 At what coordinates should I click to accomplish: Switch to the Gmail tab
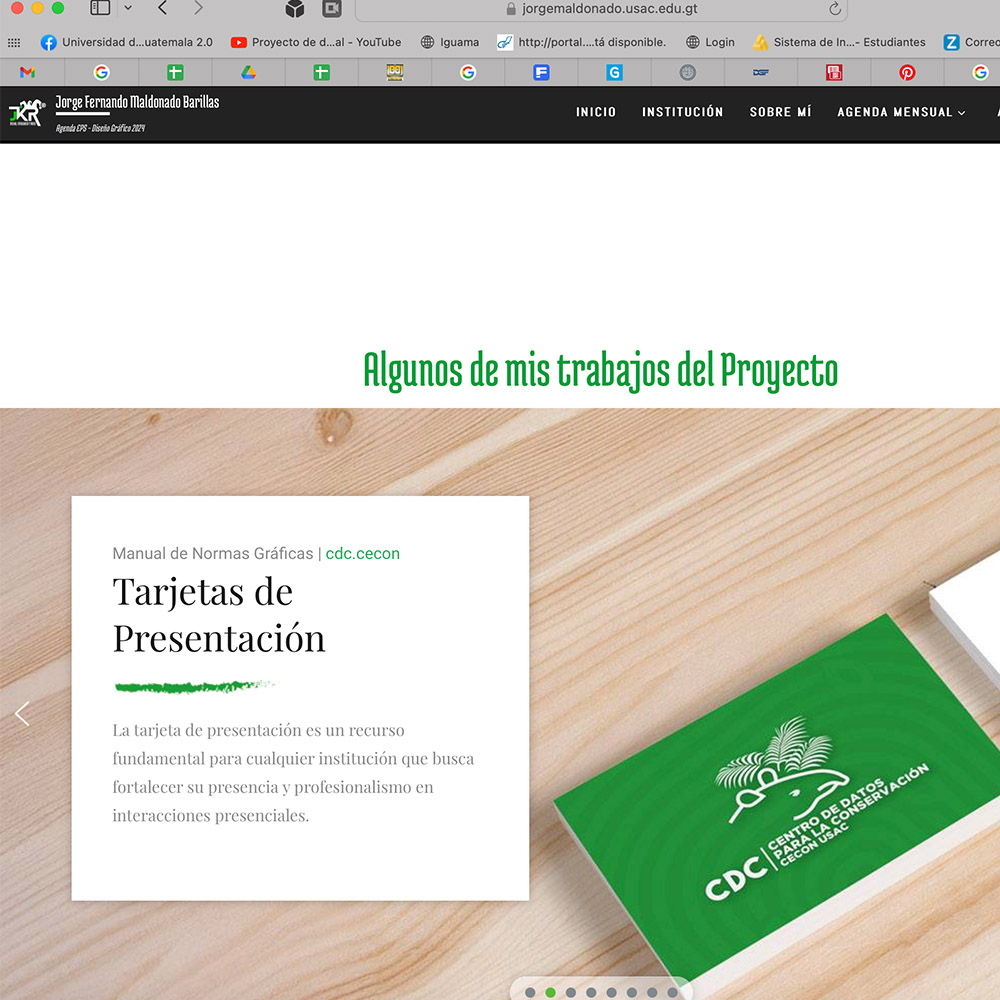(x=27, y=73)
